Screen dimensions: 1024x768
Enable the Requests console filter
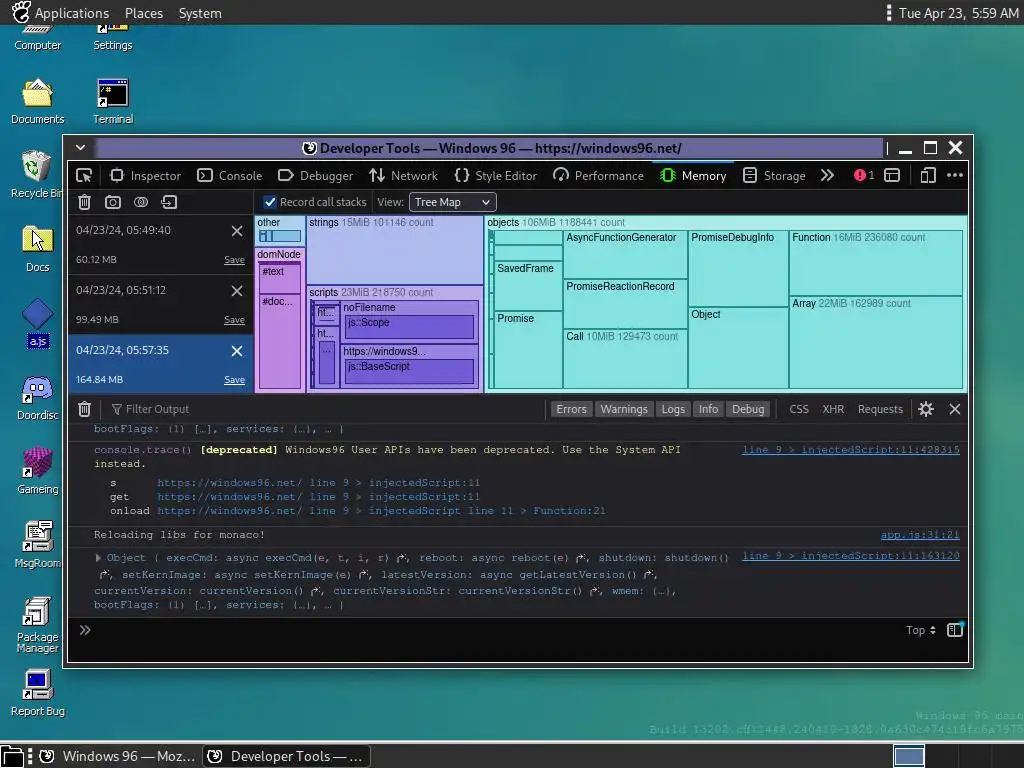point(880,409)
